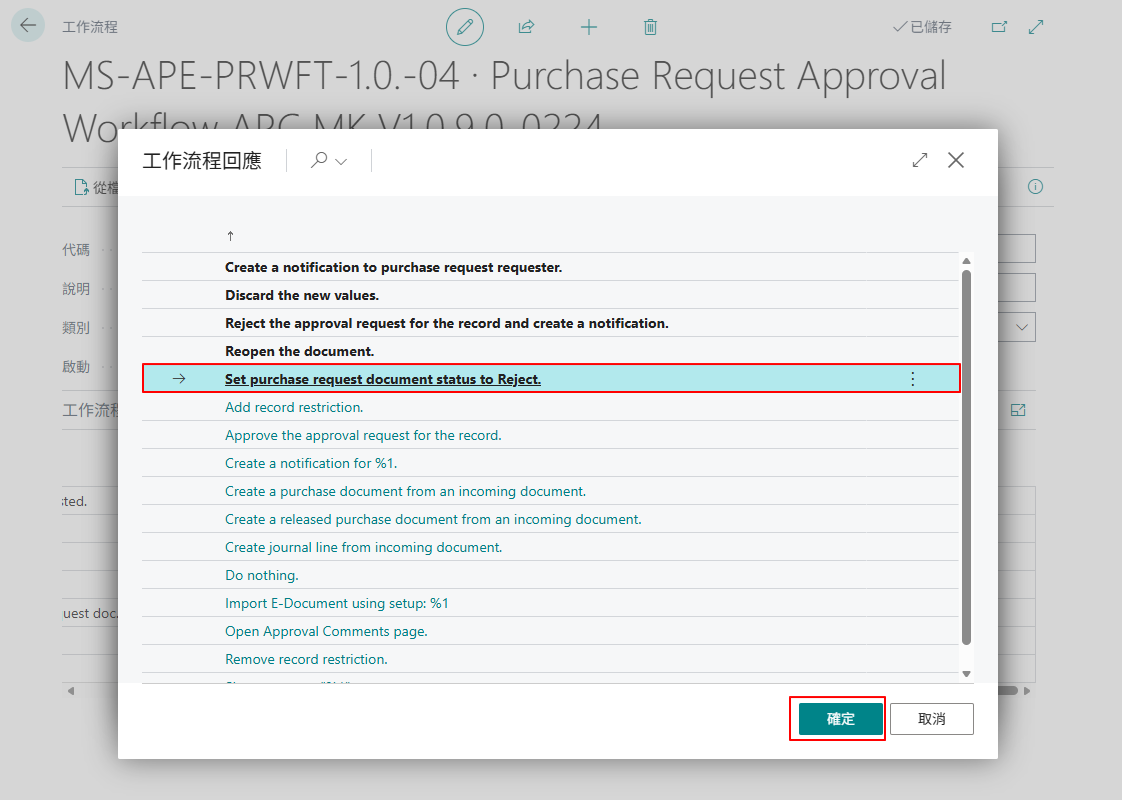1122x800 pixels.
Task: Click the pencil edit icon in header
Action: pyautogui.click(x=465, y=27)
